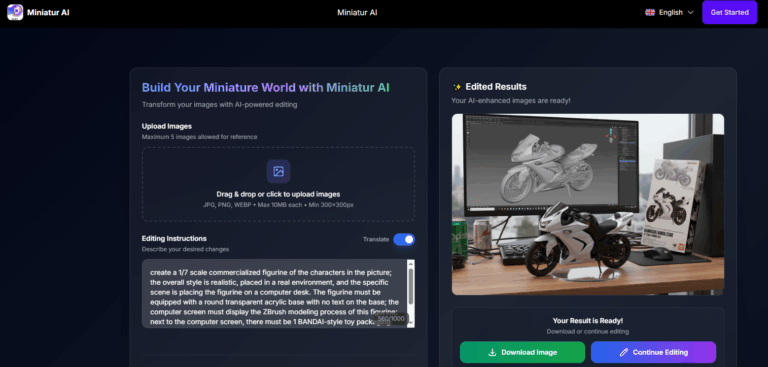This screenshot has height=367, width=768.
Task: Click the JPG, PNG, WEBP format note
Action: [278, 205]
